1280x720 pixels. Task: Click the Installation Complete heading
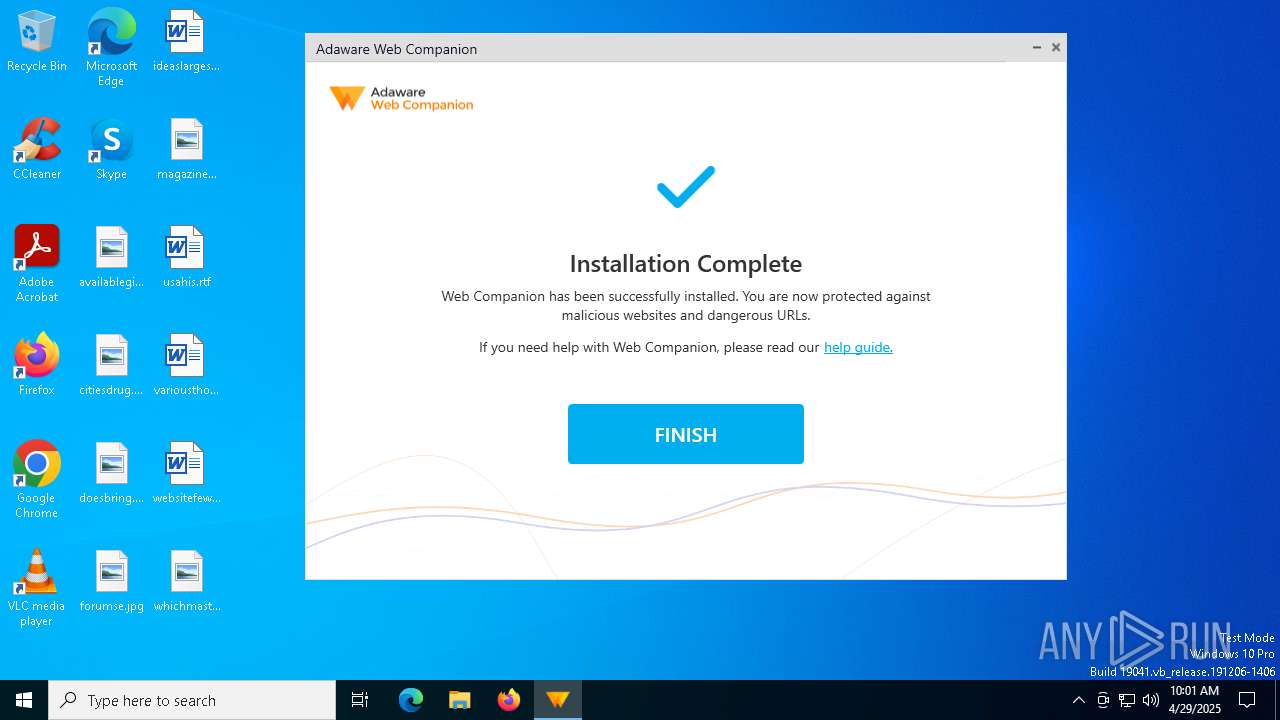(686, 263)
